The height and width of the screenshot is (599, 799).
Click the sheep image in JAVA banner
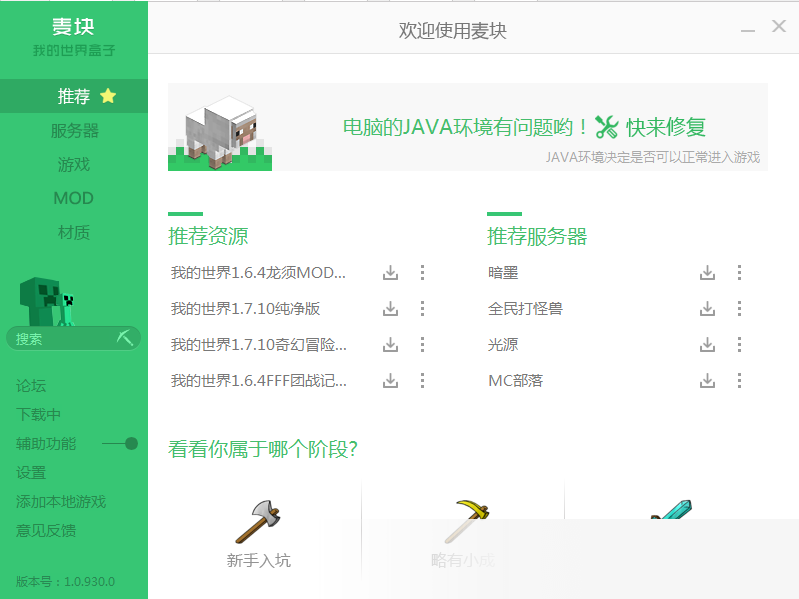tap(220, 133)
